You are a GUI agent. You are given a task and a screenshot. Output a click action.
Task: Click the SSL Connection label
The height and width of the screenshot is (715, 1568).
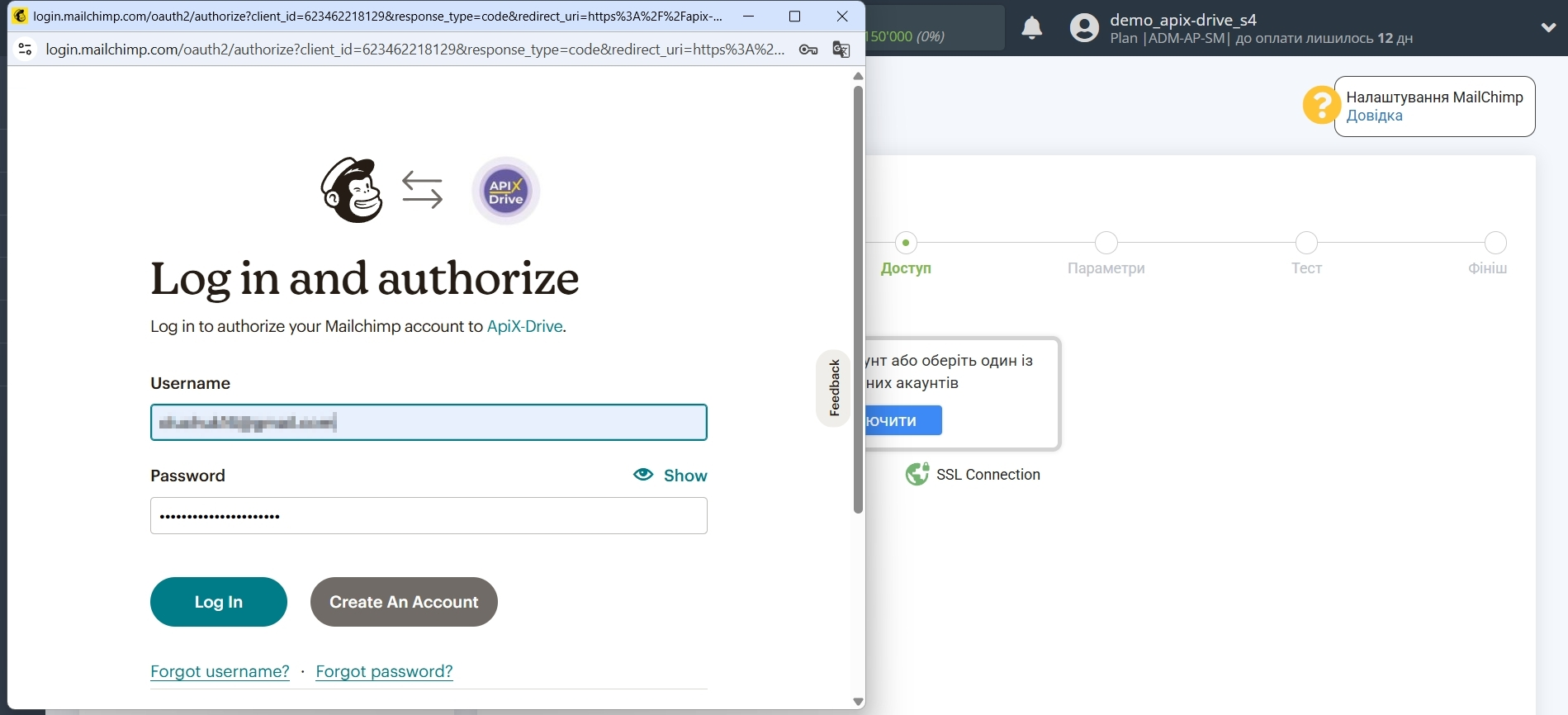tap(988, 474)
